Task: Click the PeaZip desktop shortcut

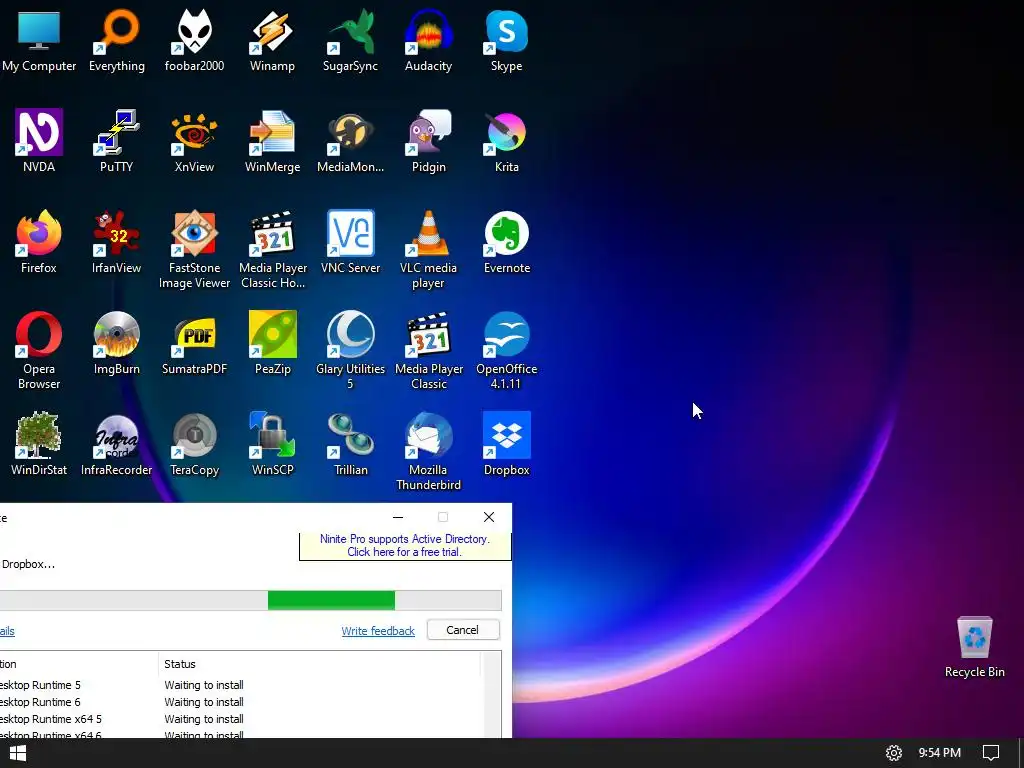Action: pos(272,344)
